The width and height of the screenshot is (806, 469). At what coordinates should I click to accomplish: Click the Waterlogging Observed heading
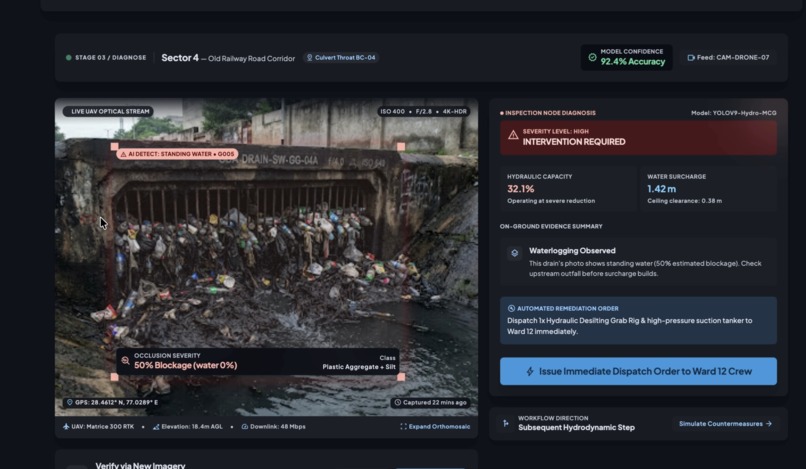572,251
